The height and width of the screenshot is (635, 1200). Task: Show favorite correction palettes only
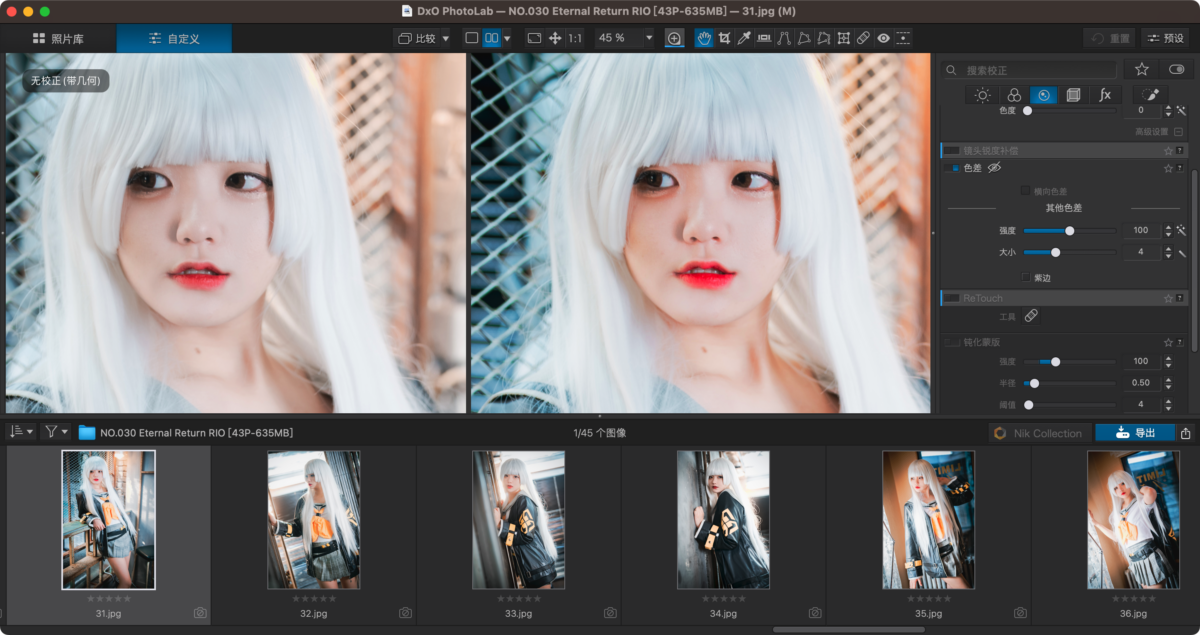(x=1141, y=69)
